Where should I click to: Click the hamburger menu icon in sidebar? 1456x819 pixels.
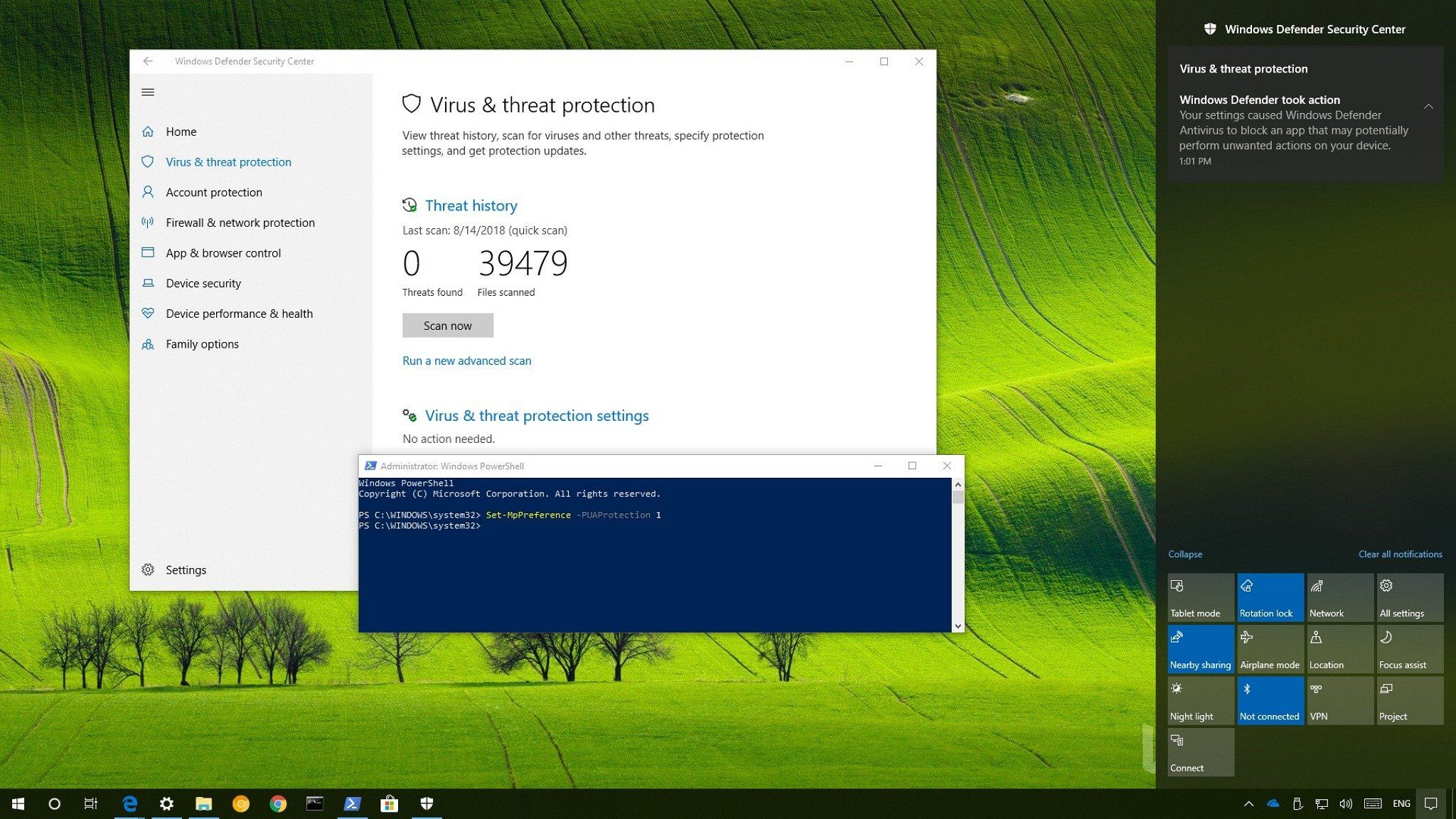pos(148,92)
